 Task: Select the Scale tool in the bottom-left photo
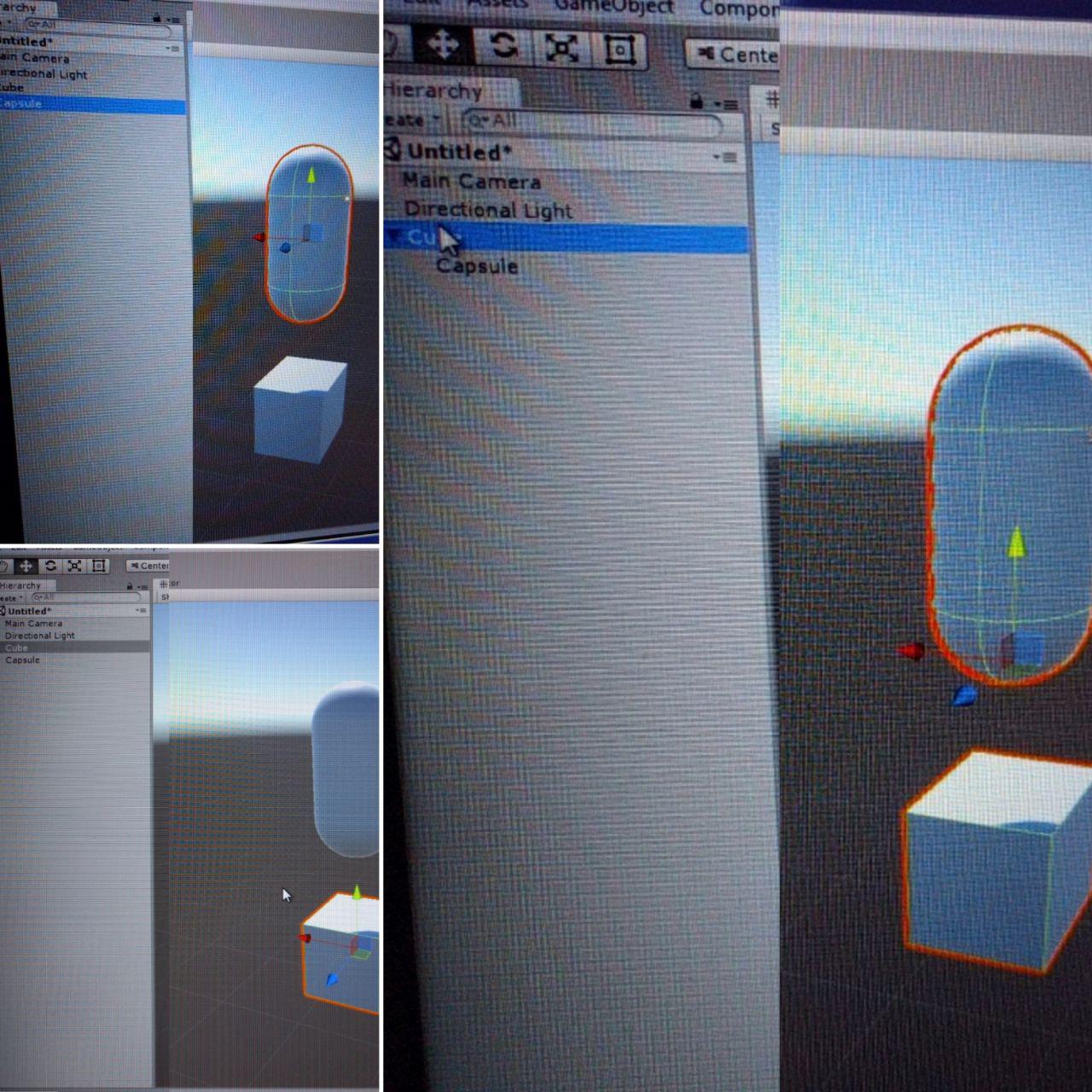click(75, 566)
